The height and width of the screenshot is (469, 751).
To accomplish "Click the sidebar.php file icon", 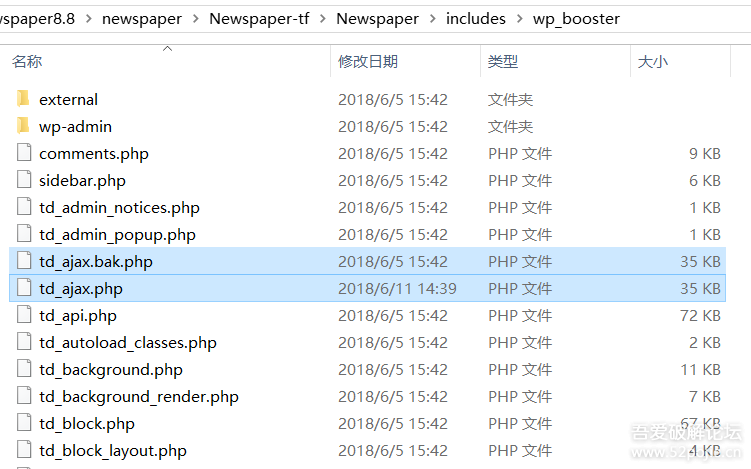I will [x=24, y=180].
